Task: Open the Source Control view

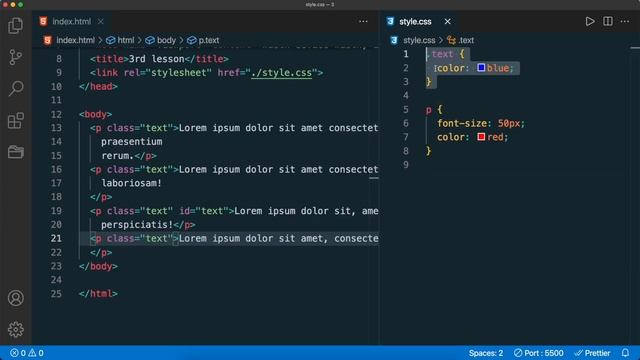Action: pyautogui.click(x=16, y=57)
